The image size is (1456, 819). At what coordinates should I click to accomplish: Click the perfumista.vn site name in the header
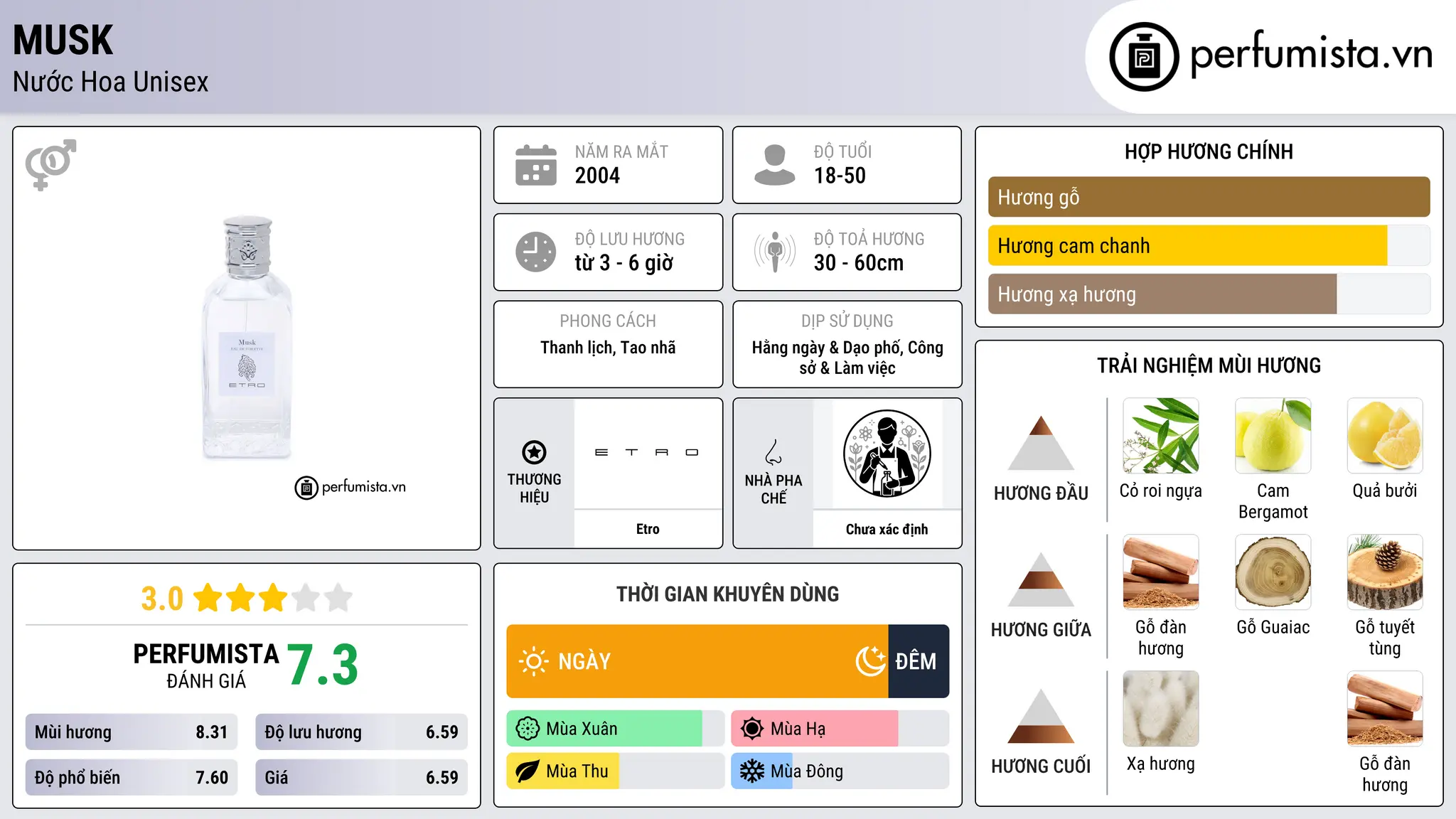tap(1310, 54)
